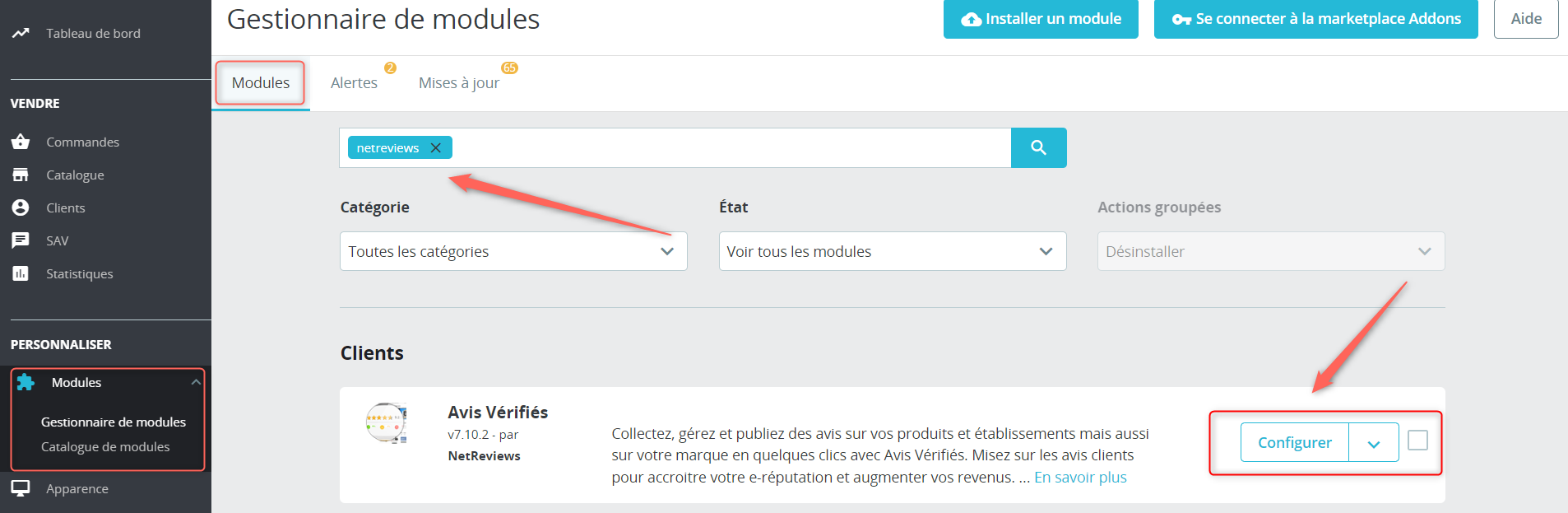Click the Installer un module button
The width and height of the screenshot is (1568, 513).
(x=1041, y=19)
